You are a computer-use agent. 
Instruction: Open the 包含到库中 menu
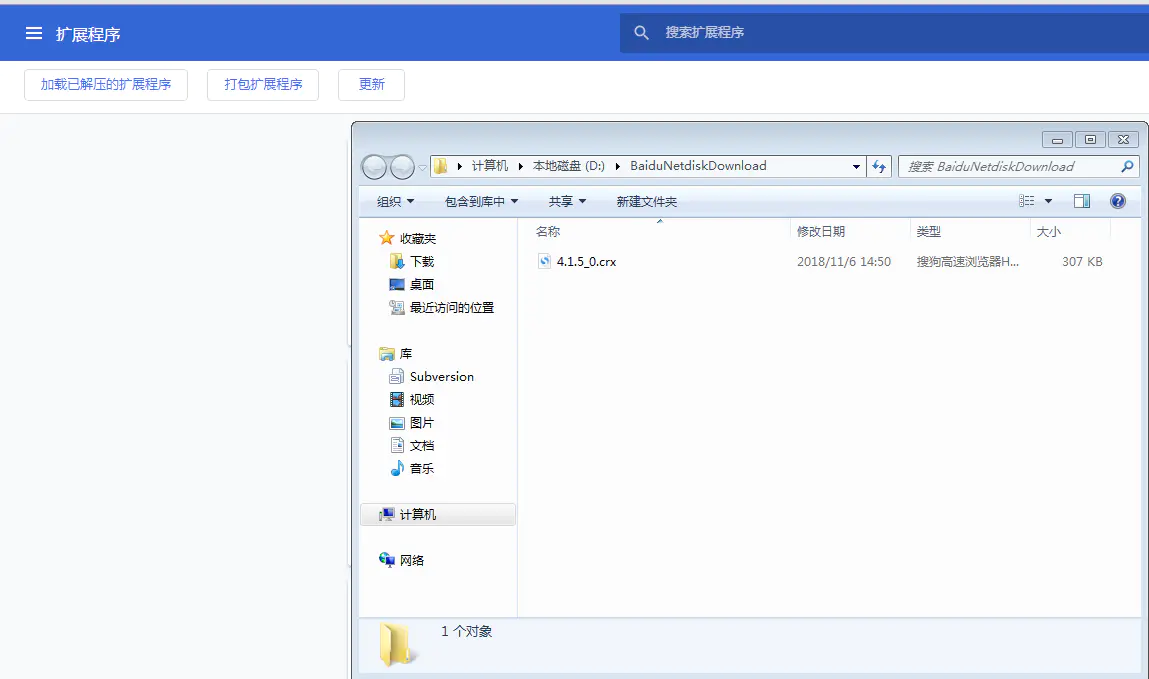481,201
